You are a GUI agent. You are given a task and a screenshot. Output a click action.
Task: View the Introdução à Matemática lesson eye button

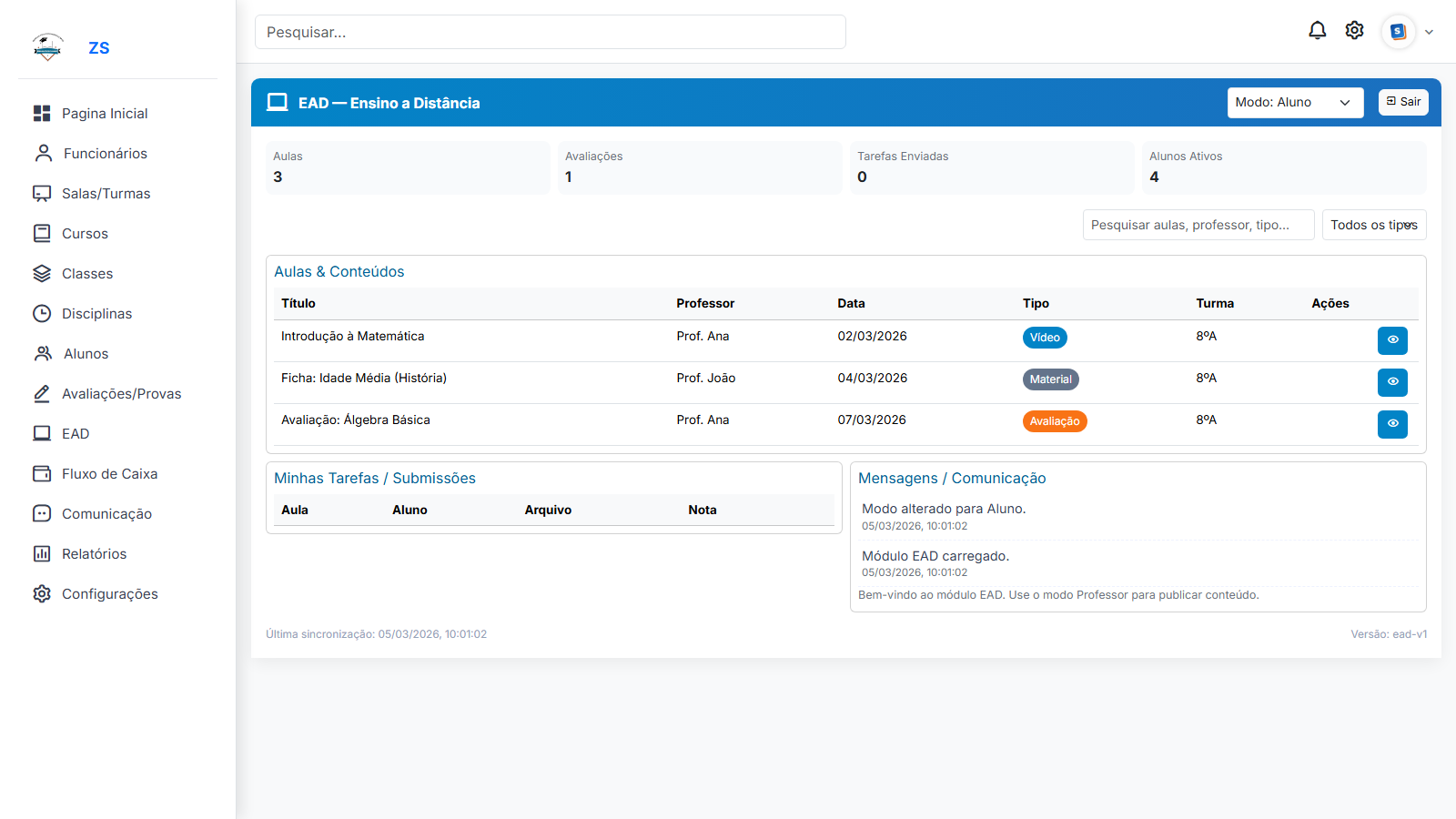pyautogui.click(x=1392, y=340)
